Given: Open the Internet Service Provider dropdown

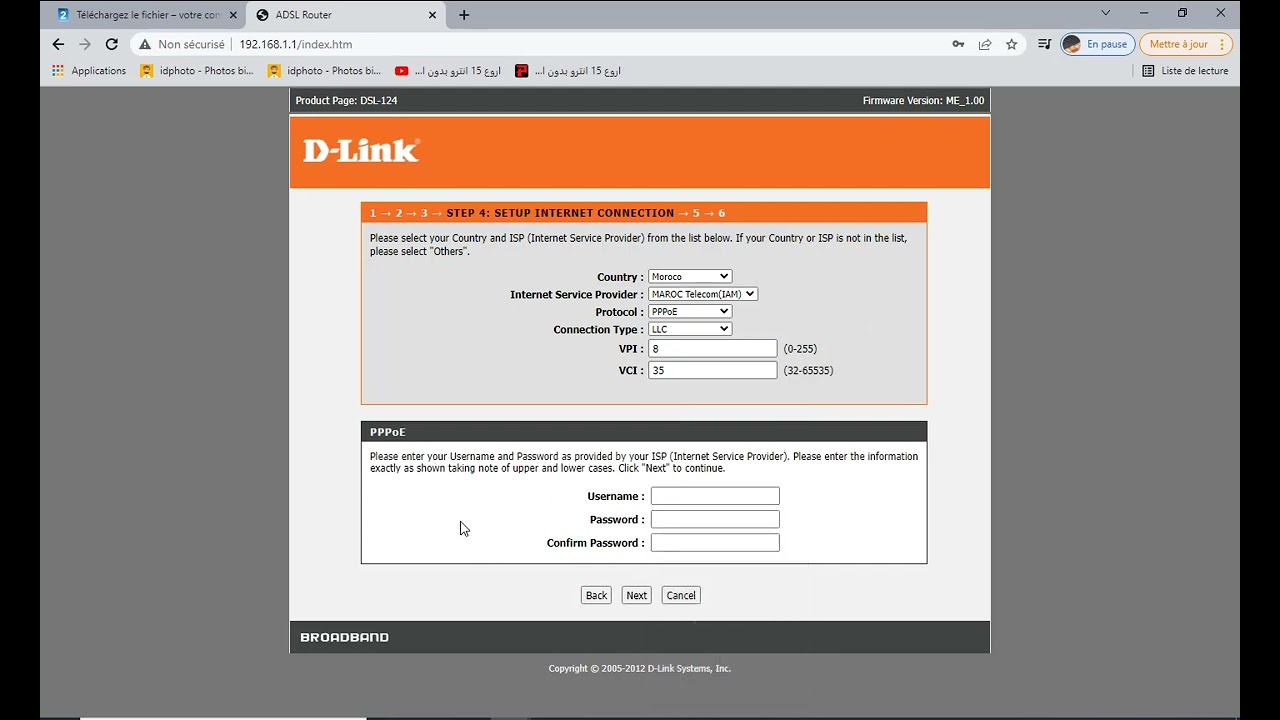Looking at the screenshot, I should coord(703,294).
